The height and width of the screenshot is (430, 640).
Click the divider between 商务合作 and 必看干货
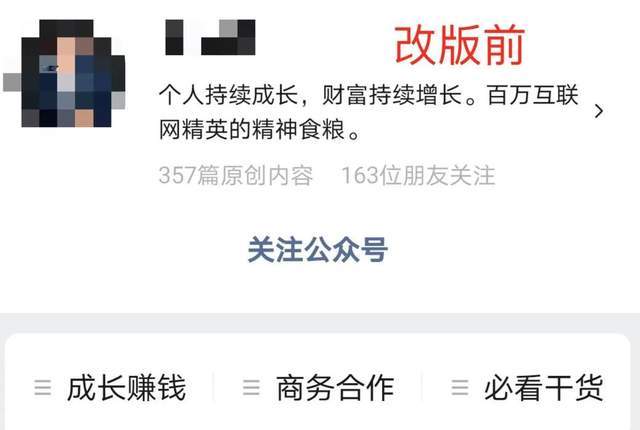coord(422,388)
